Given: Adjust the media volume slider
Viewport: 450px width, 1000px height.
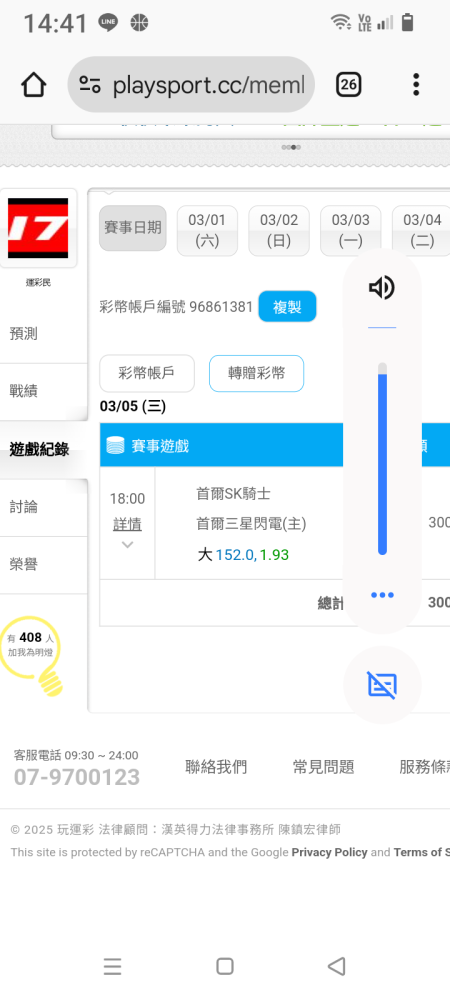Looking at the screenshot, I should click(382, 459).
